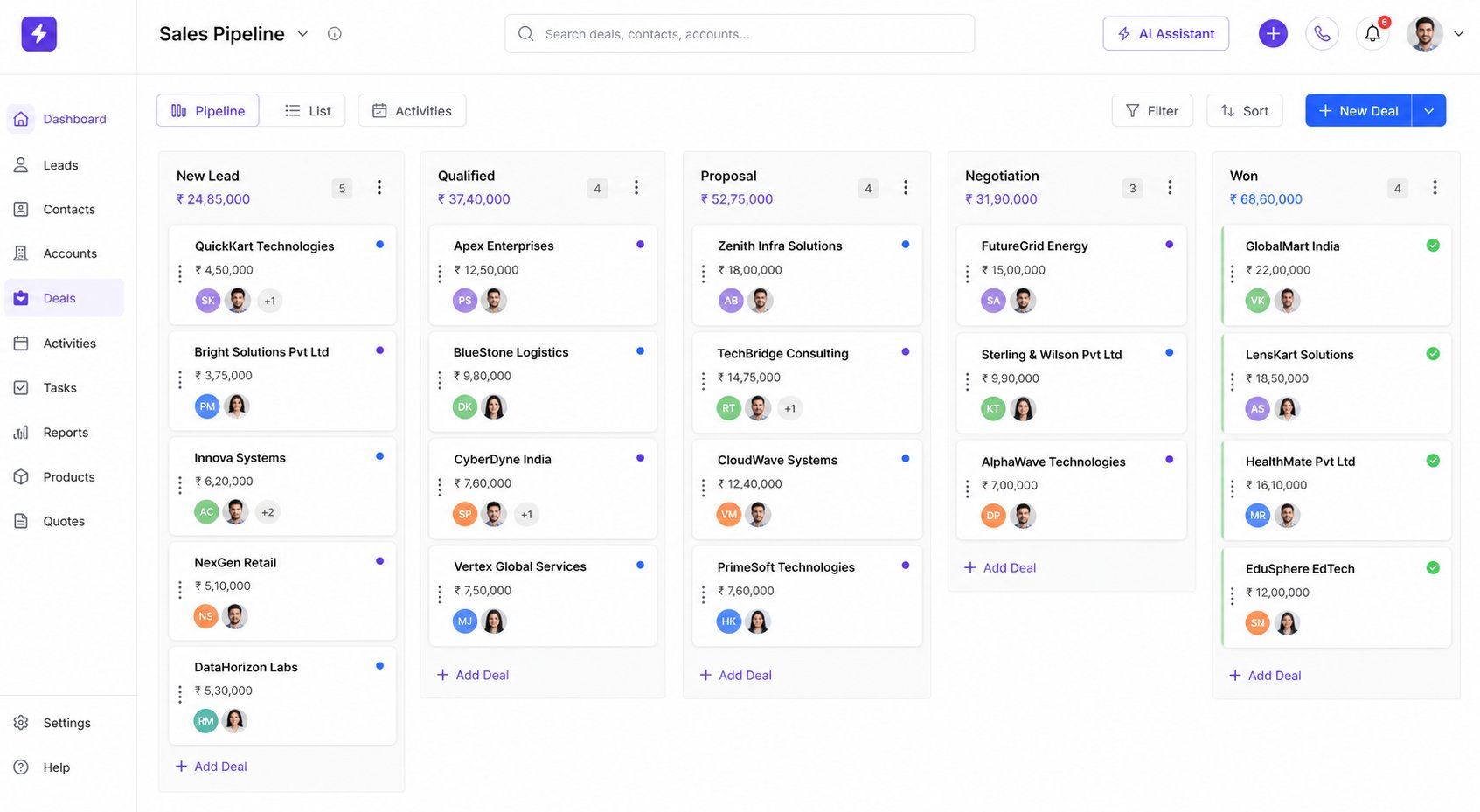Open the Negotiation column options menu
Viewport: 1480px width, 812px height.
point(1170,187)
